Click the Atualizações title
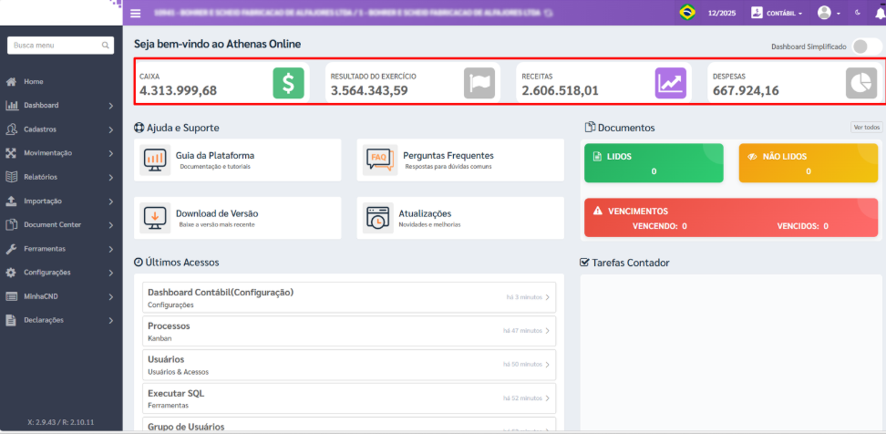 tap(425, 214)
